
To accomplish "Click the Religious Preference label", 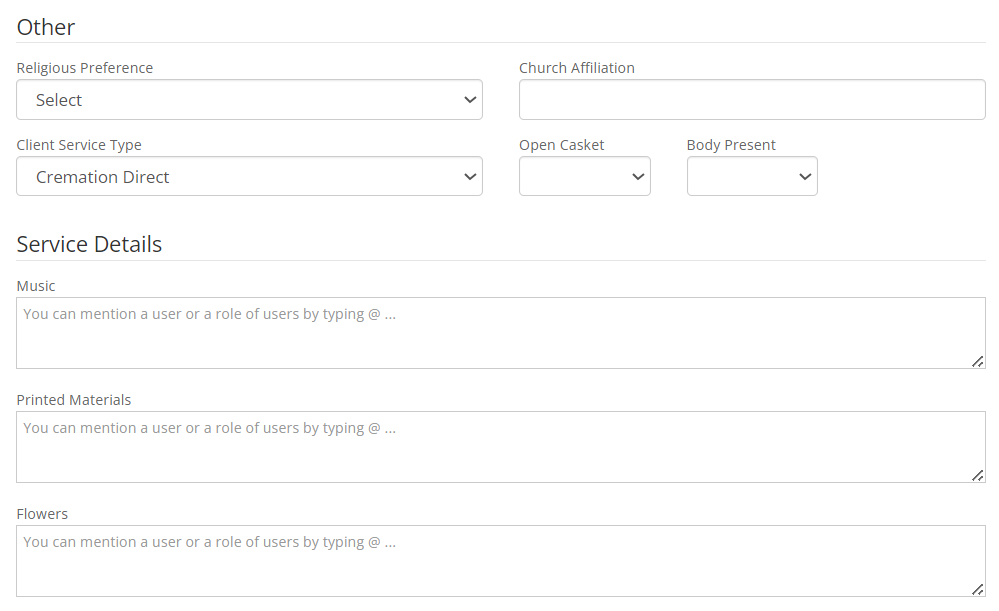I will (x=84, y=67).
